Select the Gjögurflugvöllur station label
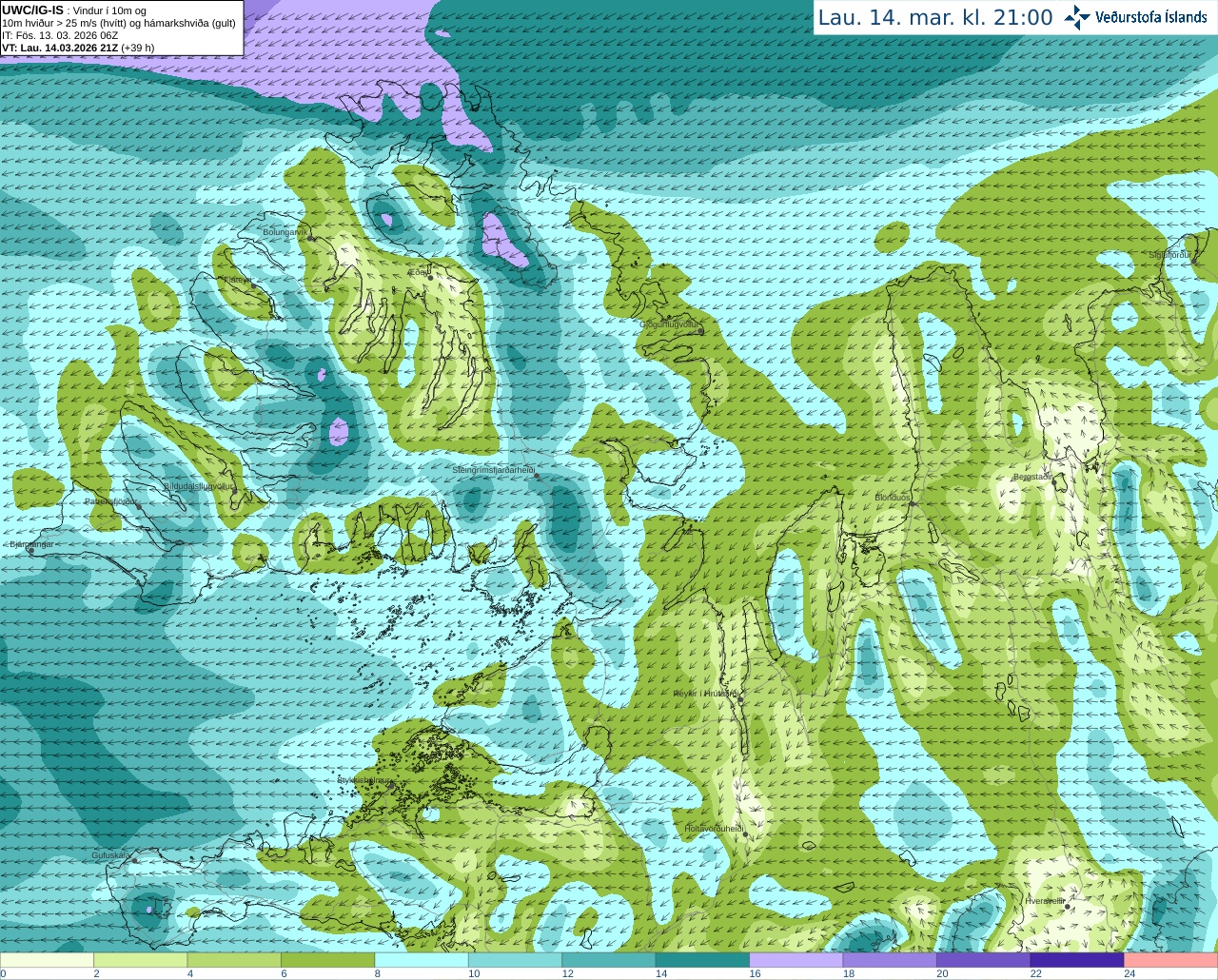Image resolution: width=1218 pixels, height=980 pixels. click(669, 324)
